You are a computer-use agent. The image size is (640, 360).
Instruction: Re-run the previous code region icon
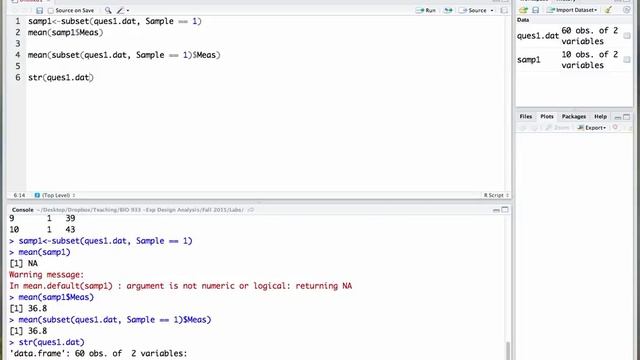448,10
